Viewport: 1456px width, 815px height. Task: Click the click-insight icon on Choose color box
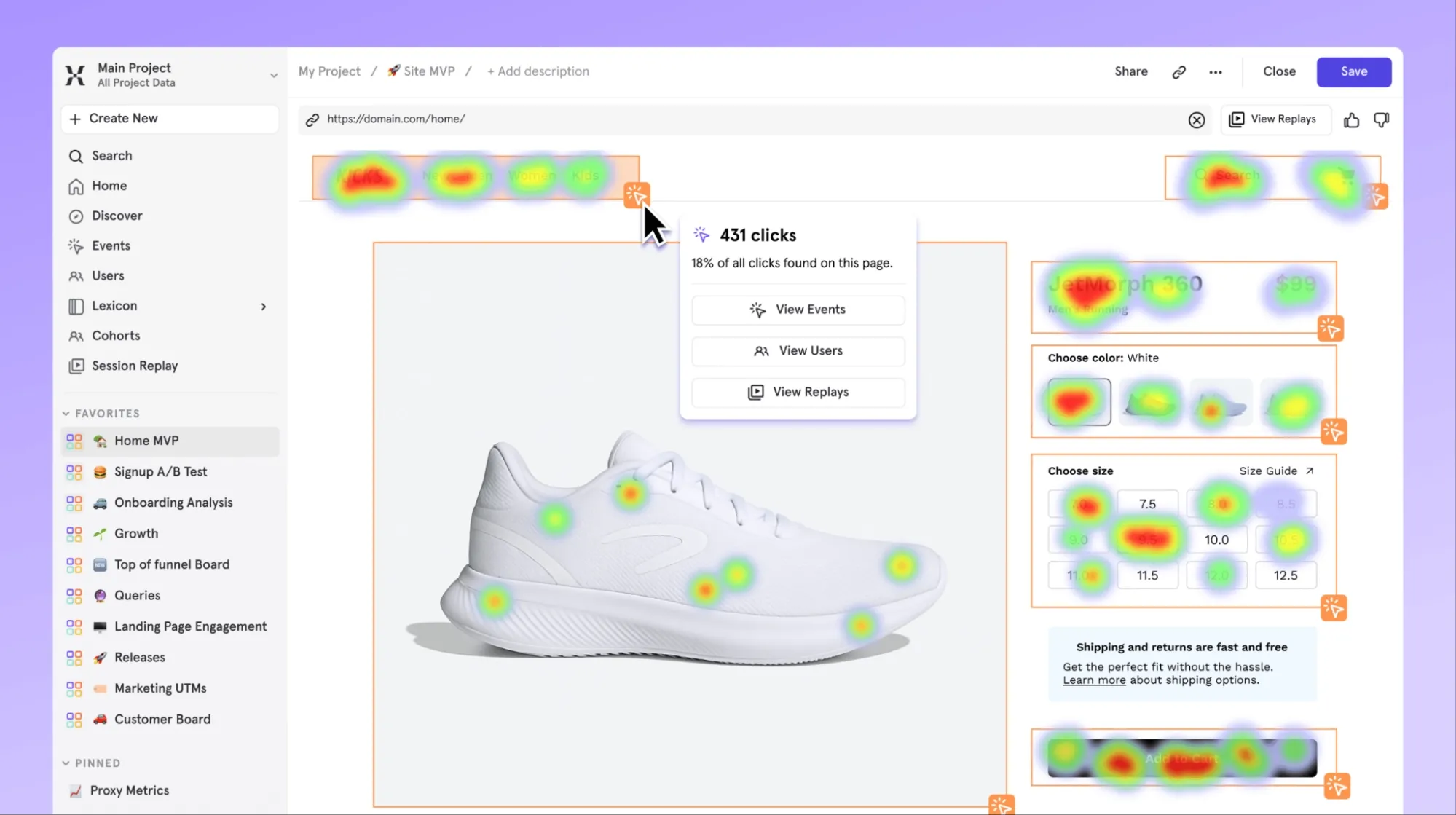pos(1334,432)
